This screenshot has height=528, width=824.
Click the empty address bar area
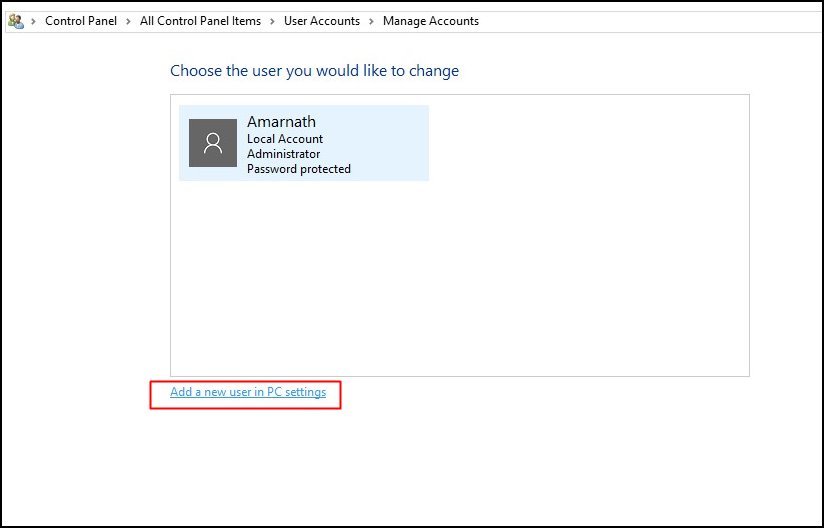pos(646,21)
